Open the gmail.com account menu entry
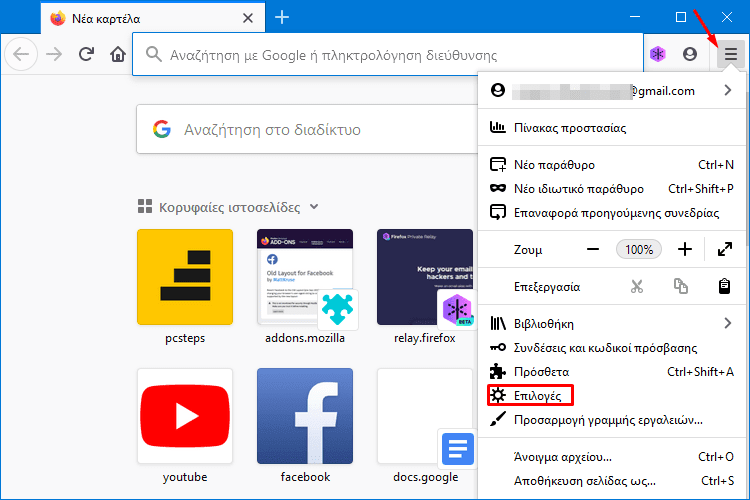 (611, 90)
